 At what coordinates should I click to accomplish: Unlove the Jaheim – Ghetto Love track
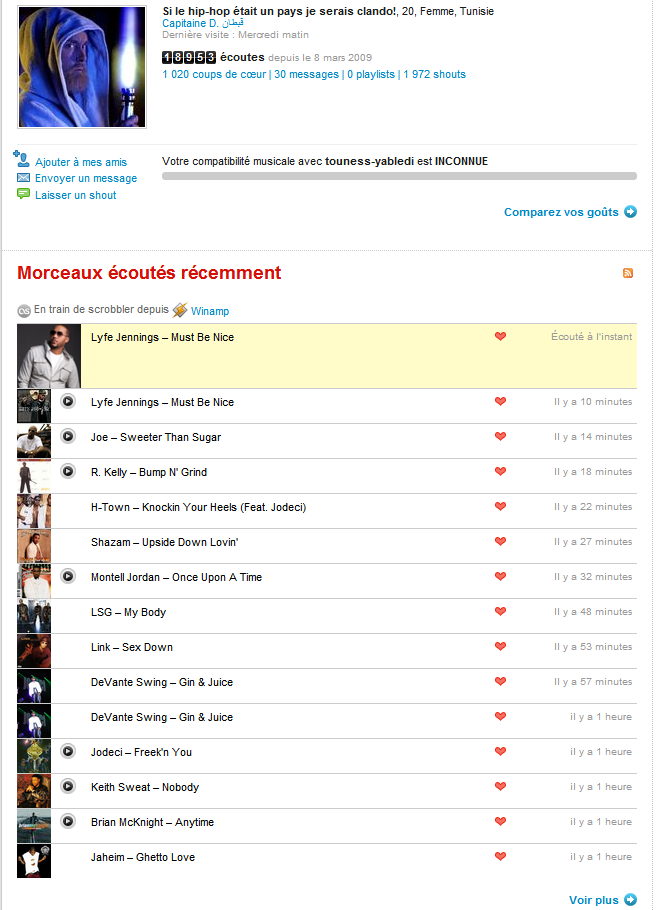coord(500,856)
